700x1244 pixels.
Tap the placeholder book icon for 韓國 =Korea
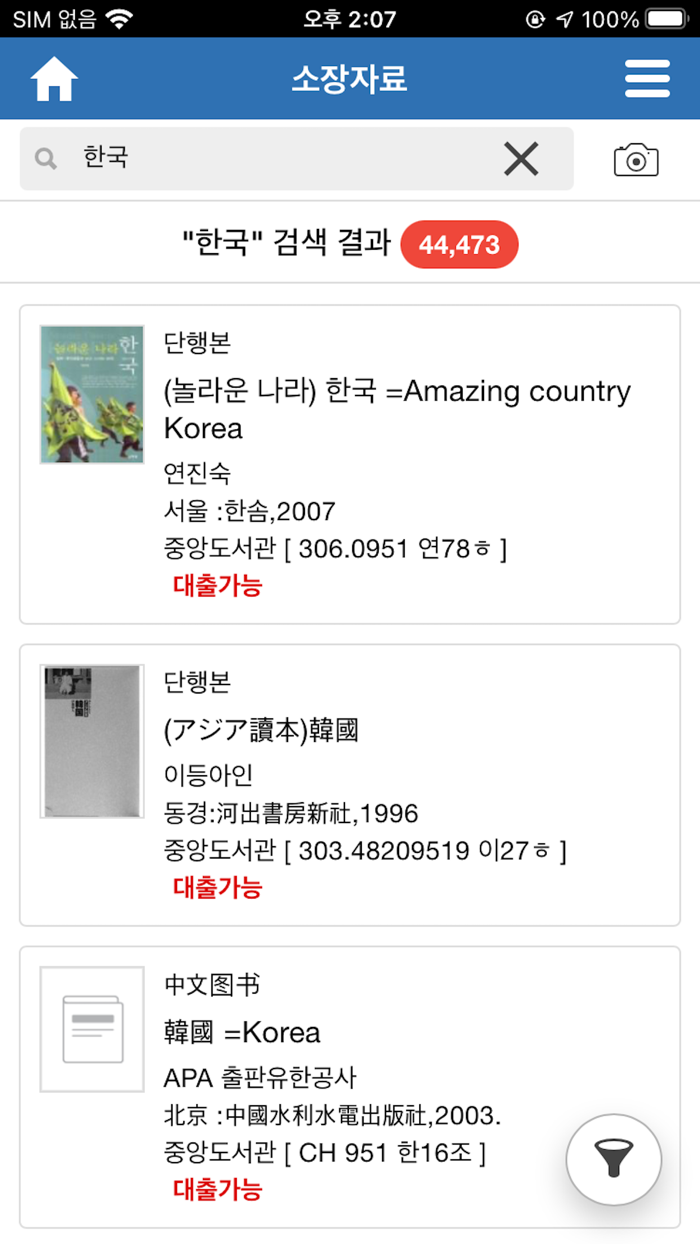click(x=91, y=1030)
